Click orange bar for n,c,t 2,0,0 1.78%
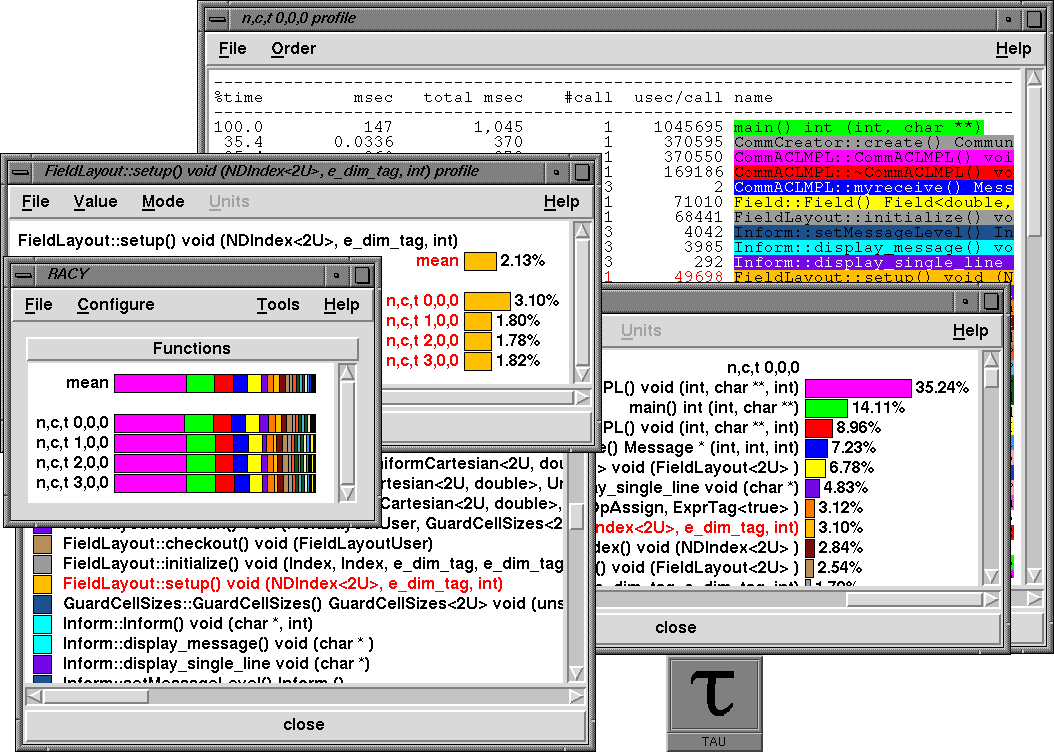Image resolution: width=1054 pixels, height=752 pixels. coord(478,341)
